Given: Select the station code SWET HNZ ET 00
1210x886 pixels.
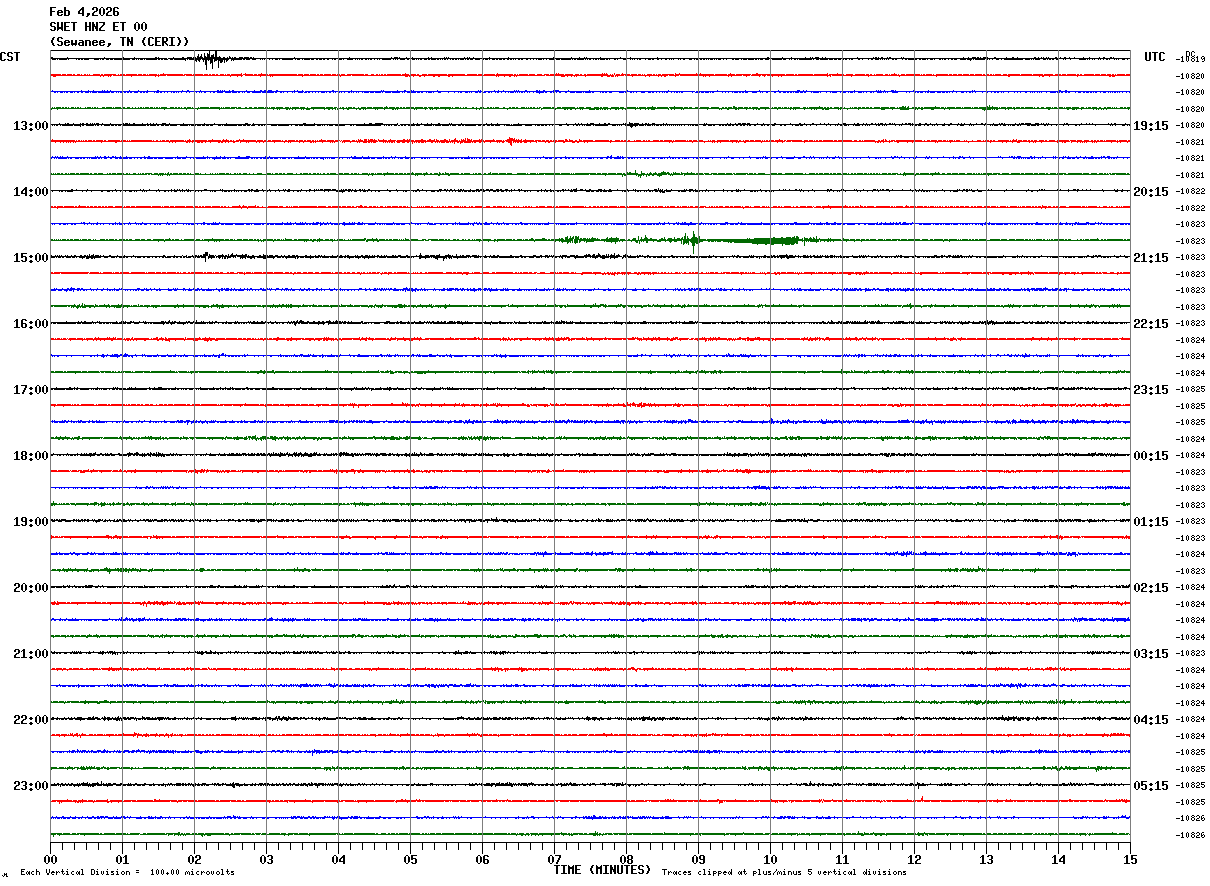Looking at the screenshot, I should point(98,27).
